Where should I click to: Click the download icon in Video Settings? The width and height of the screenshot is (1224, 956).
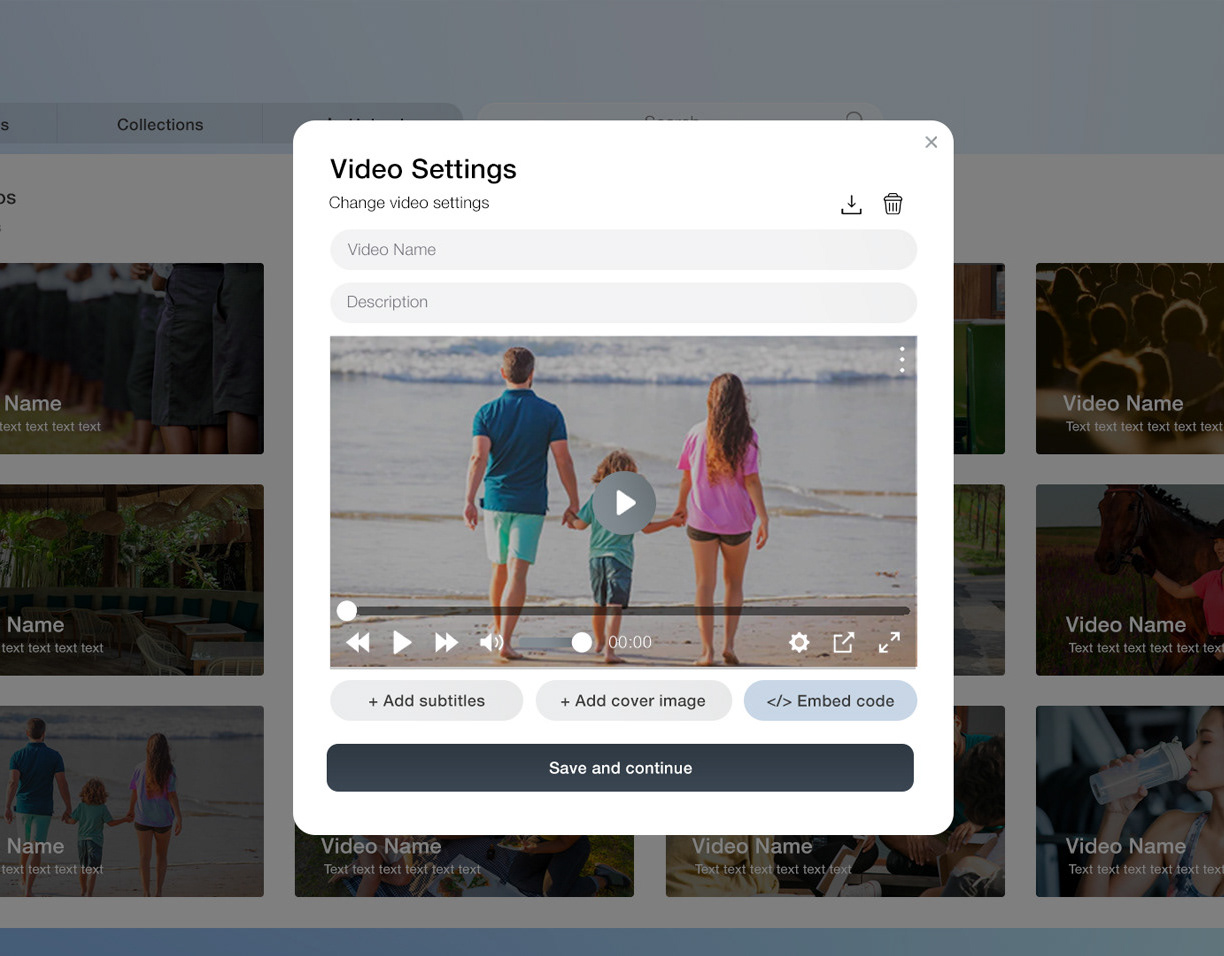[851, 204]
